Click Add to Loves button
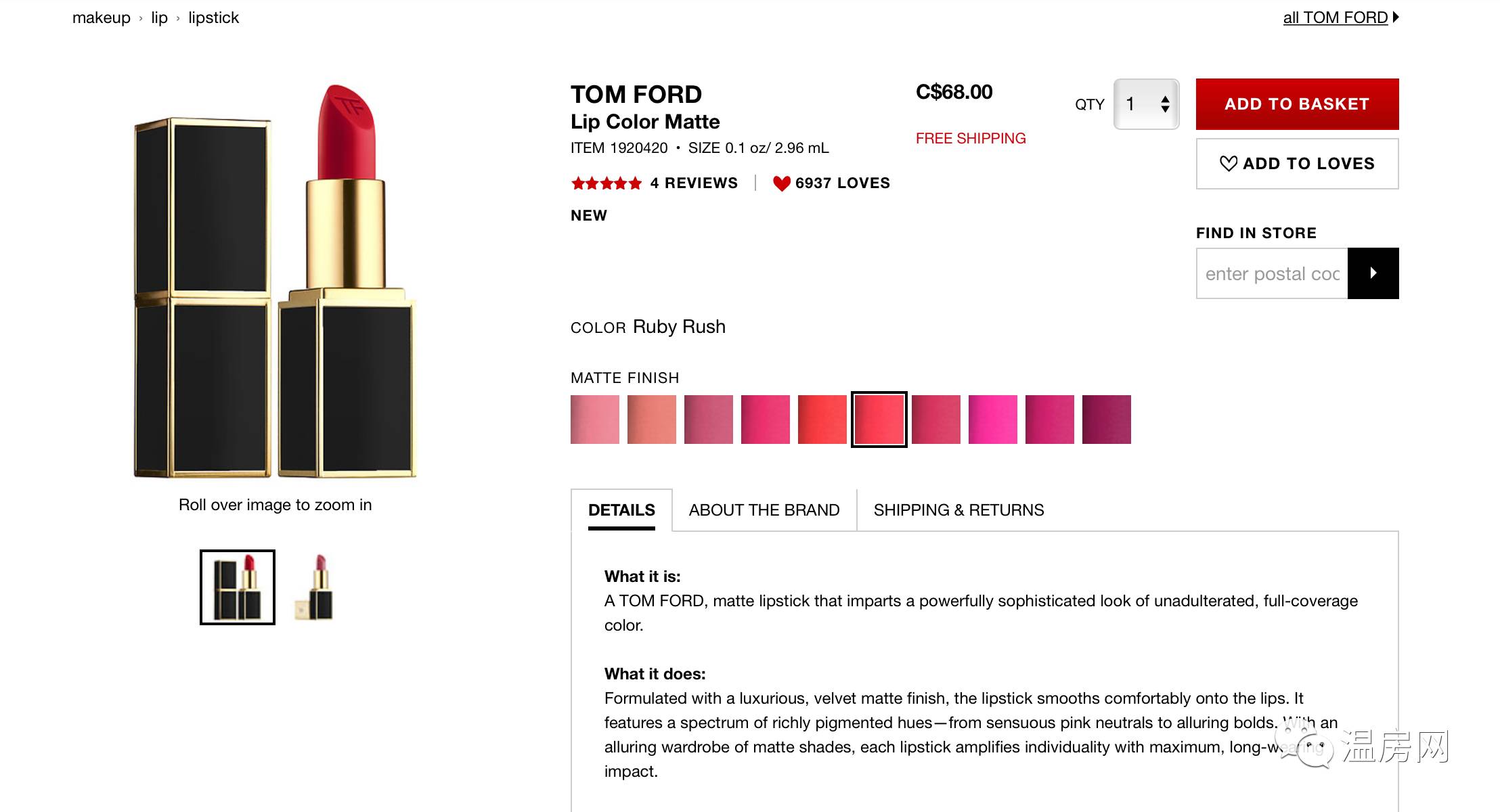 tap(1297, 164)
